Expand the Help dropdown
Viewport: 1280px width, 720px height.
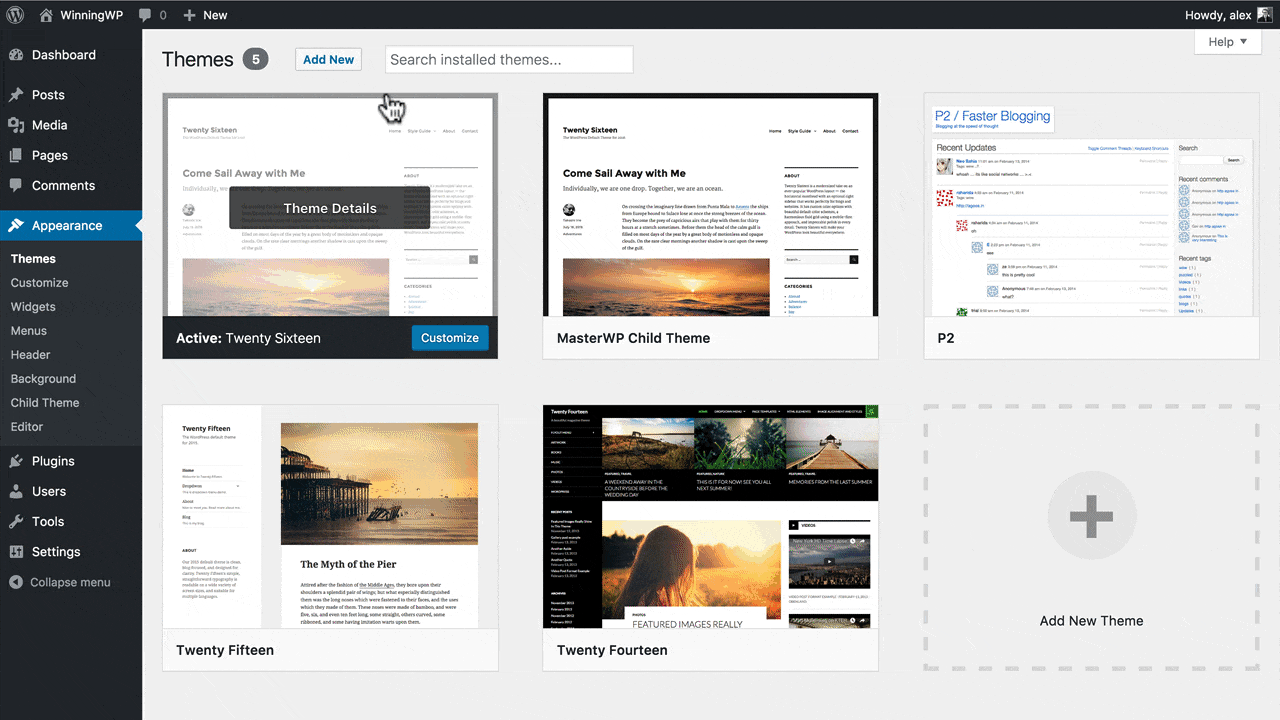tap(1227, 42)
